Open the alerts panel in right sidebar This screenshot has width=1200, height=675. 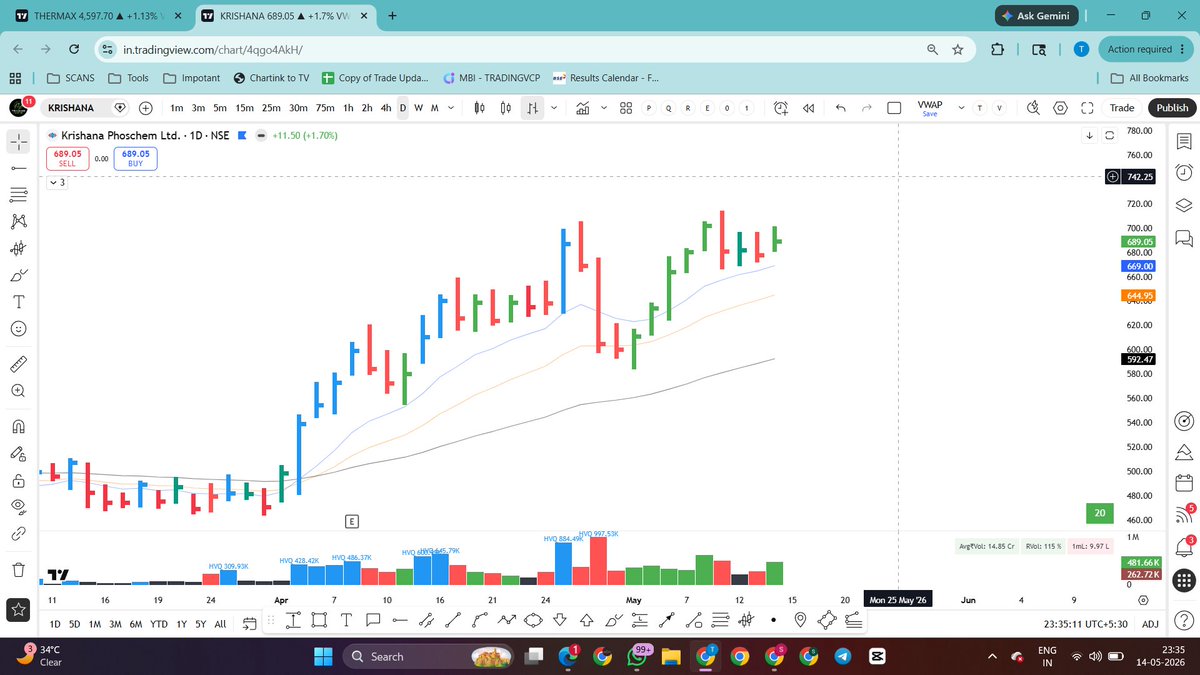tap(1184, 172)
